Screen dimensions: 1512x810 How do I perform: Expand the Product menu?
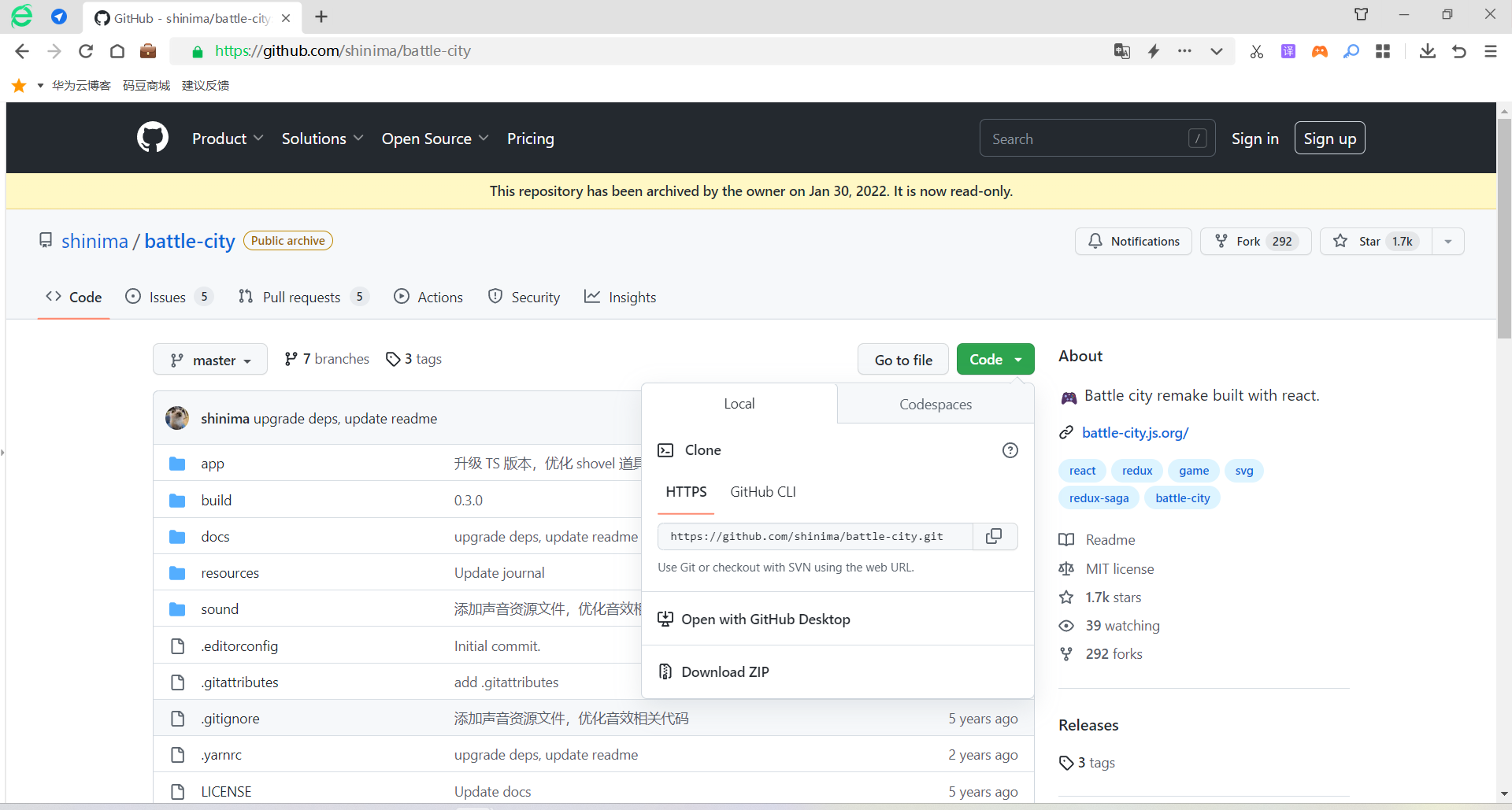tap(228, 139)
